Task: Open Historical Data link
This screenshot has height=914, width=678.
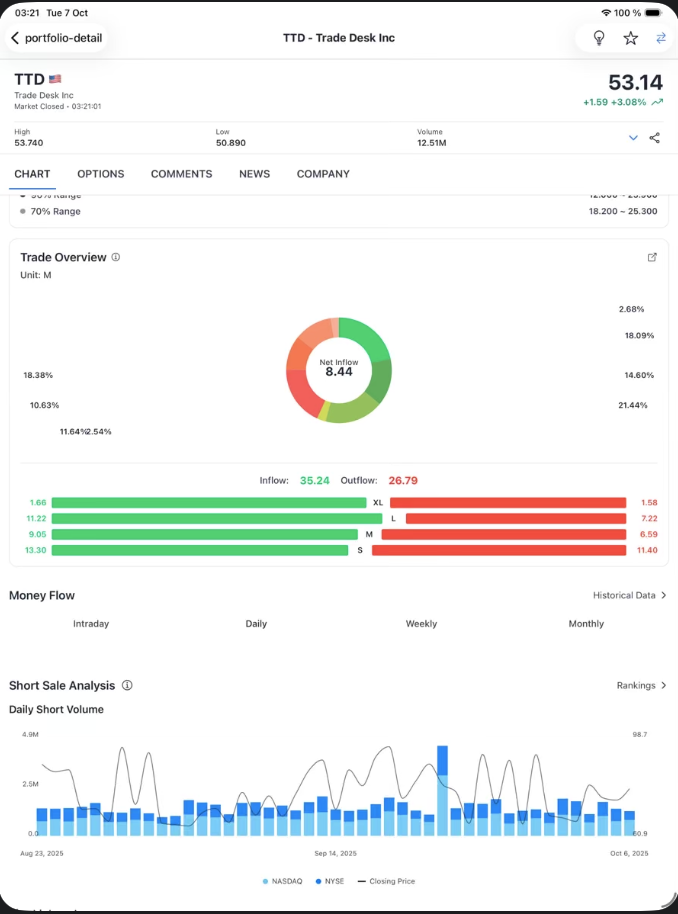Action: (x=630, y=595)
